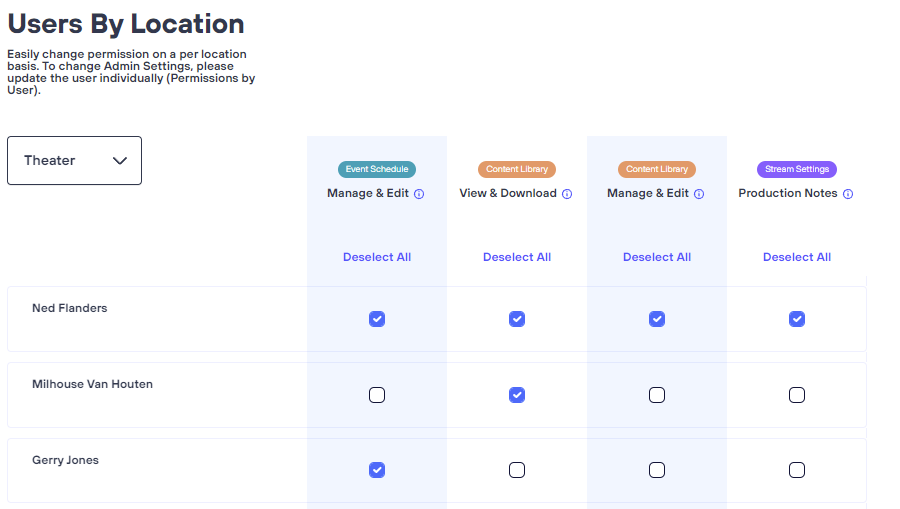Click info icon beside Content Library Manage & Edit
This screenshot has width=900, height=509.
pyautogui.click(x=699, y=194)
